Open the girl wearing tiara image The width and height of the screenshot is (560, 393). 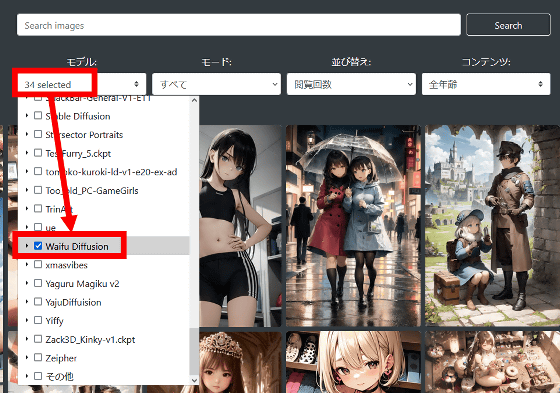pos(241,362)
